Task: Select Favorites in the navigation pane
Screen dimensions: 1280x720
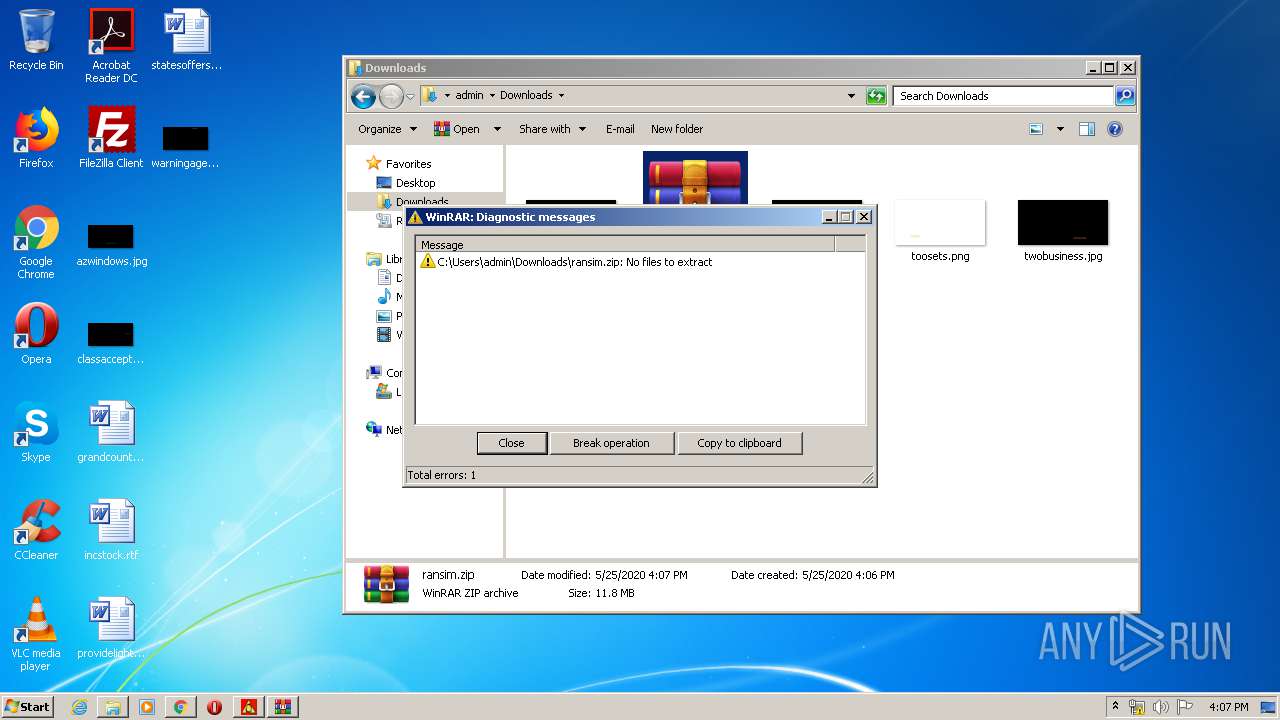Action: pos(408,164)
